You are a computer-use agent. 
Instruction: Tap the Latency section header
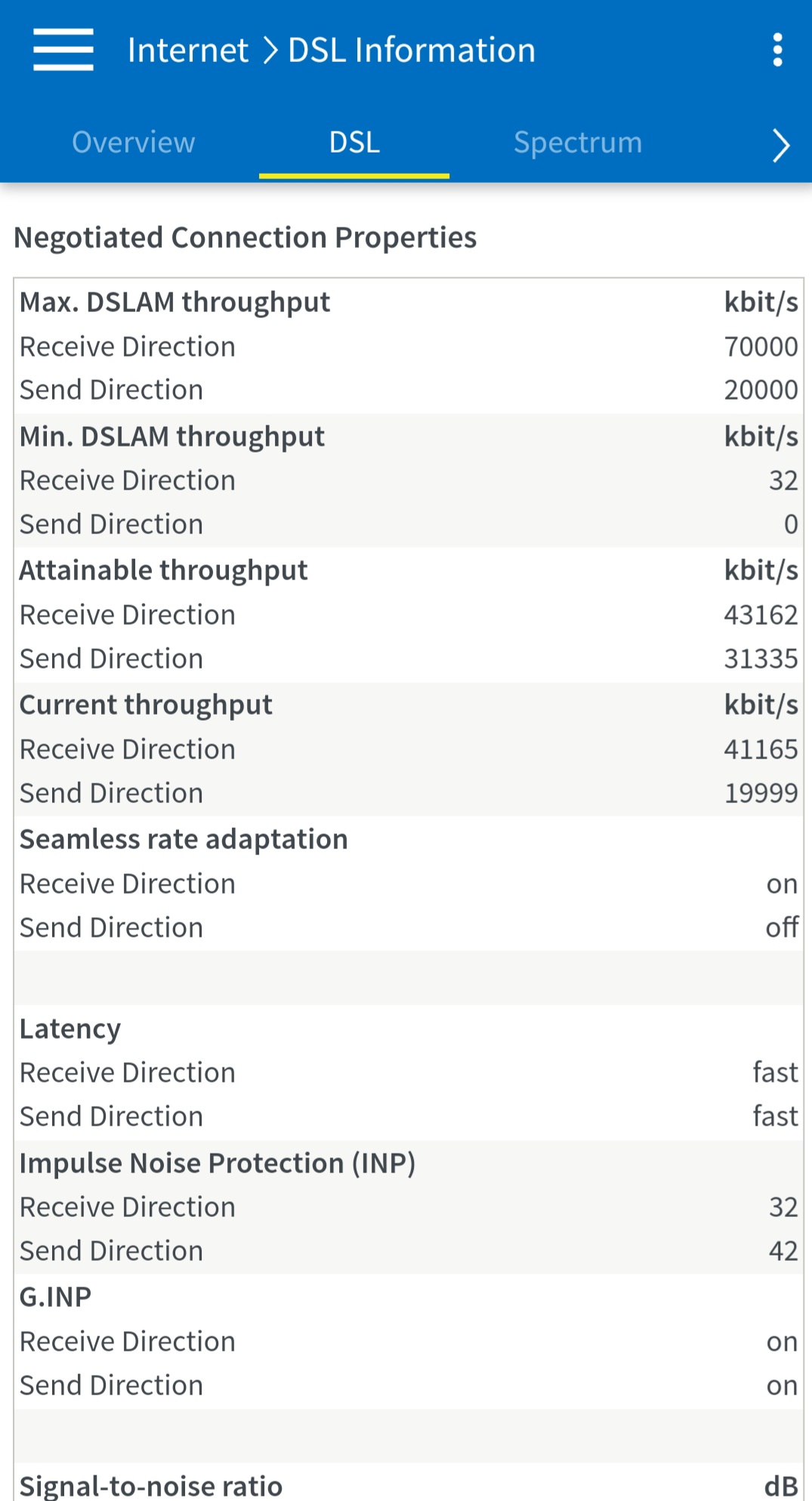[70, 1029]
